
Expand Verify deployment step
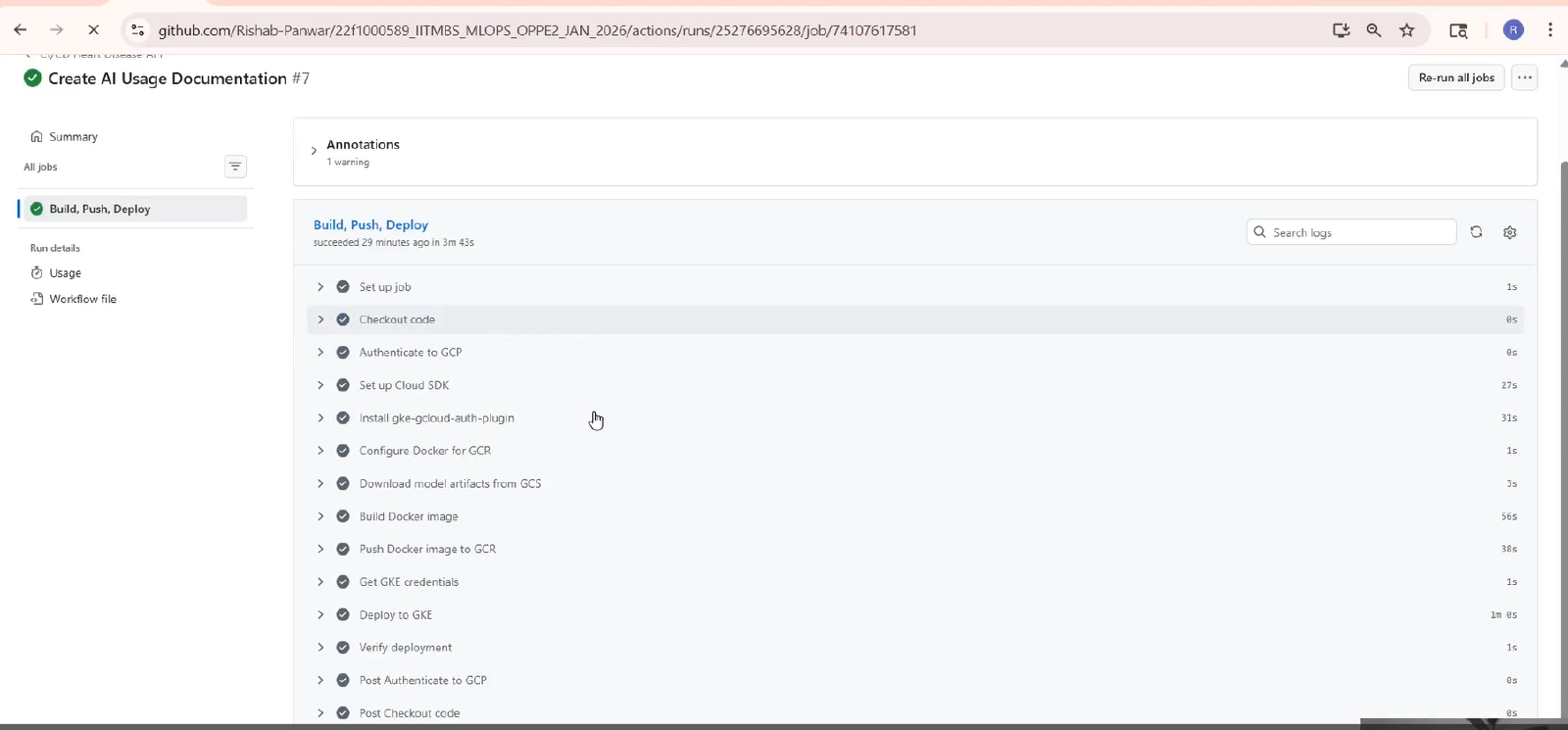[320, 648]
